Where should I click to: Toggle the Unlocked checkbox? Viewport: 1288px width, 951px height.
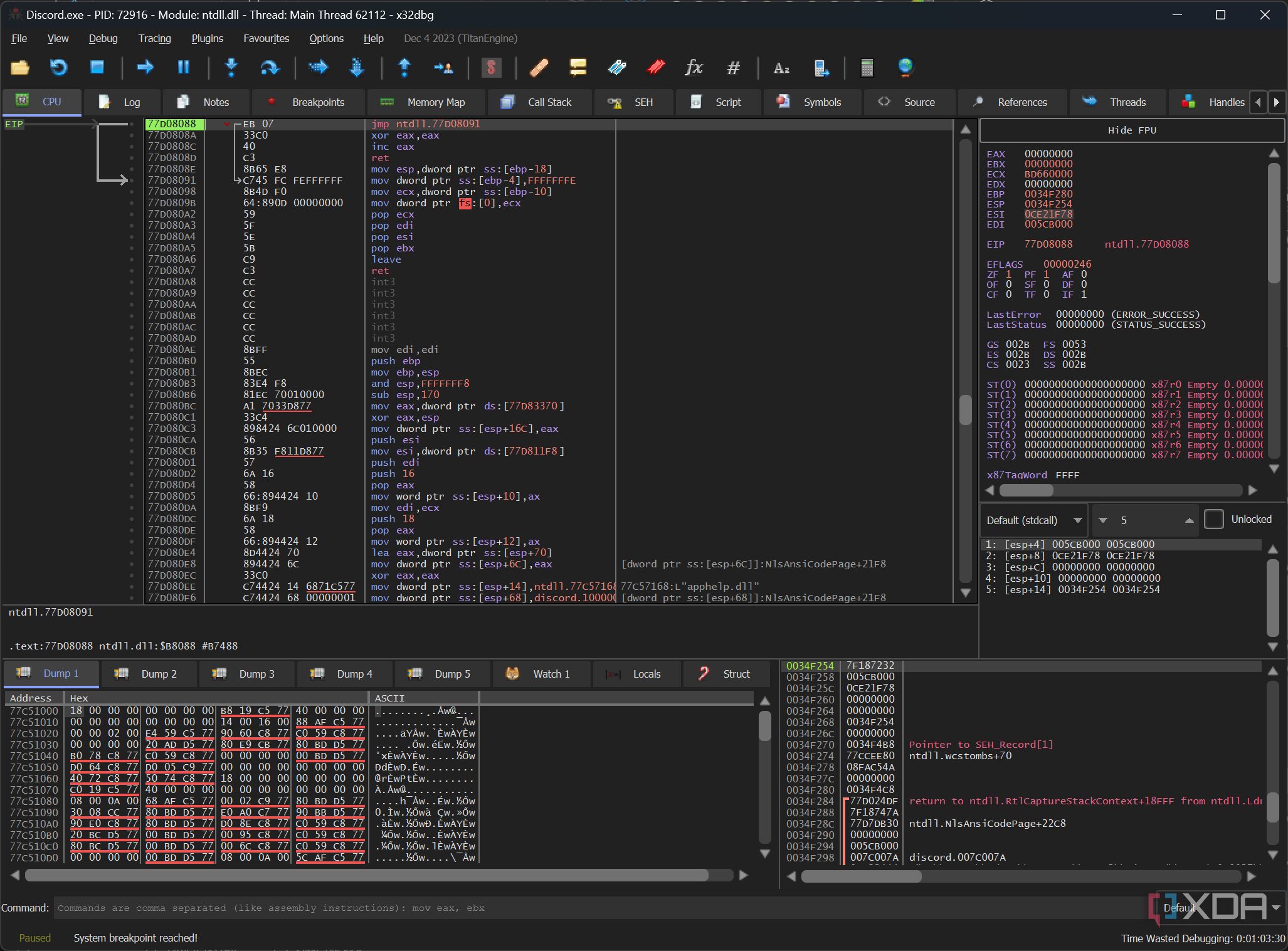pos(1214,519)
